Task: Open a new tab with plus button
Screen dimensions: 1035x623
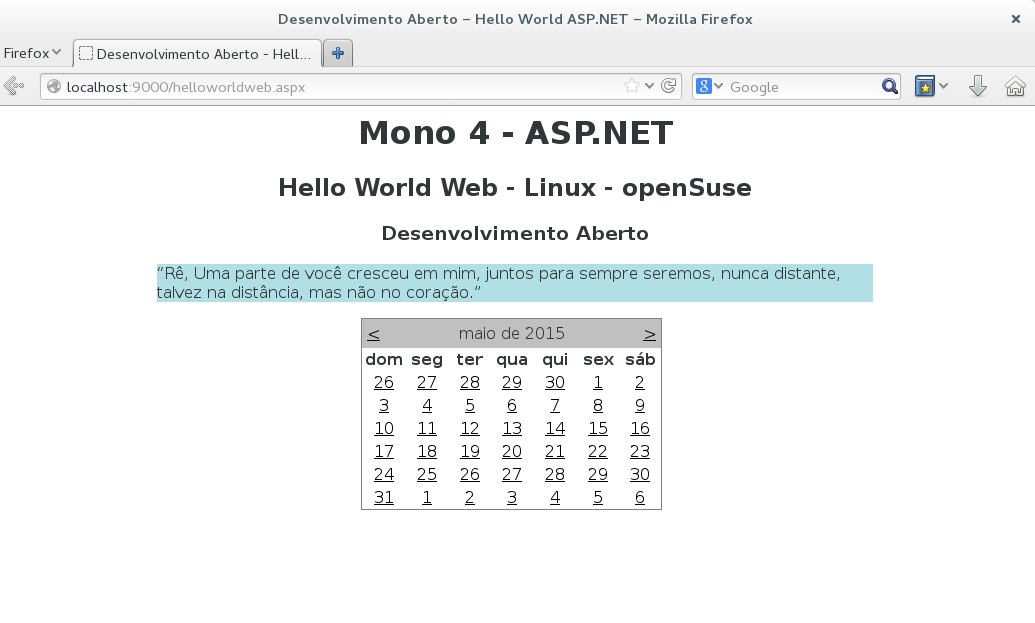Action: [338, 54]
